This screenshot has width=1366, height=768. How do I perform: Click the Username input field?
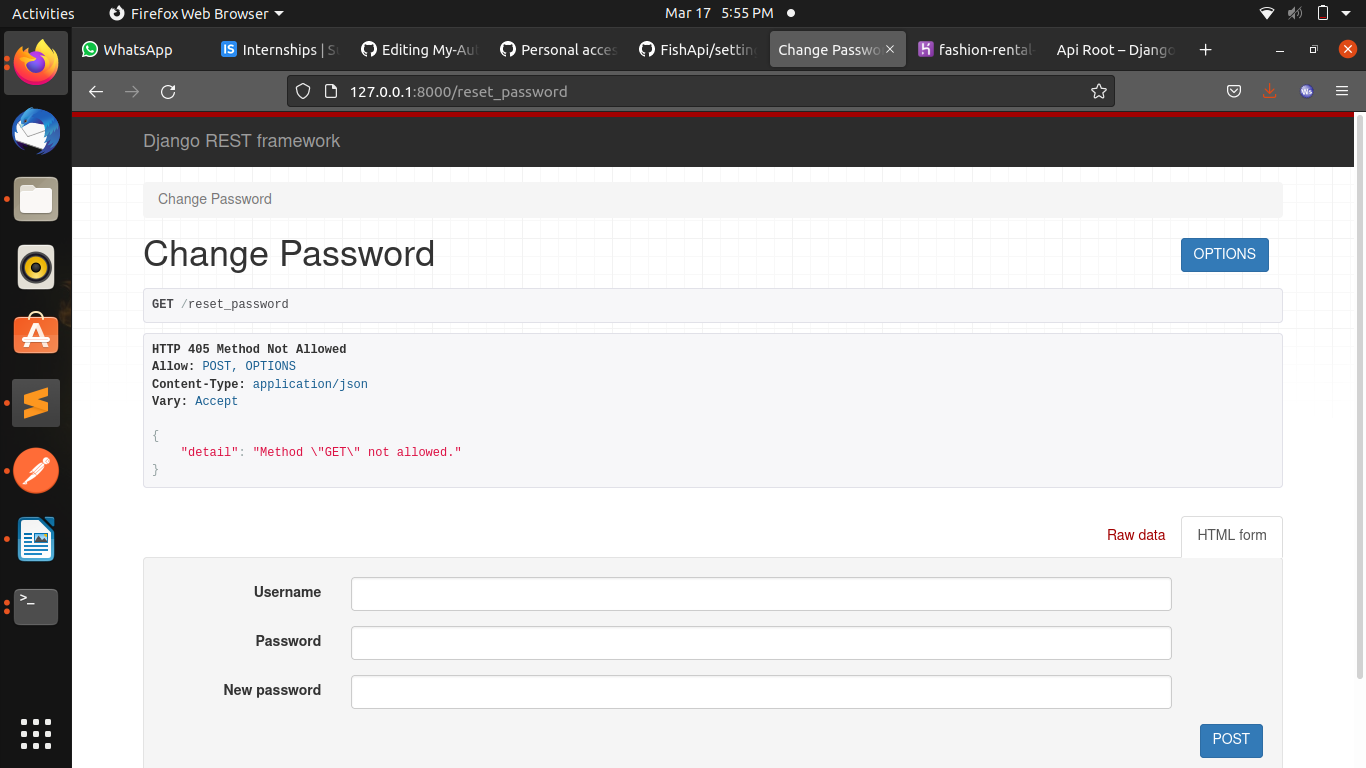(760, 593)
